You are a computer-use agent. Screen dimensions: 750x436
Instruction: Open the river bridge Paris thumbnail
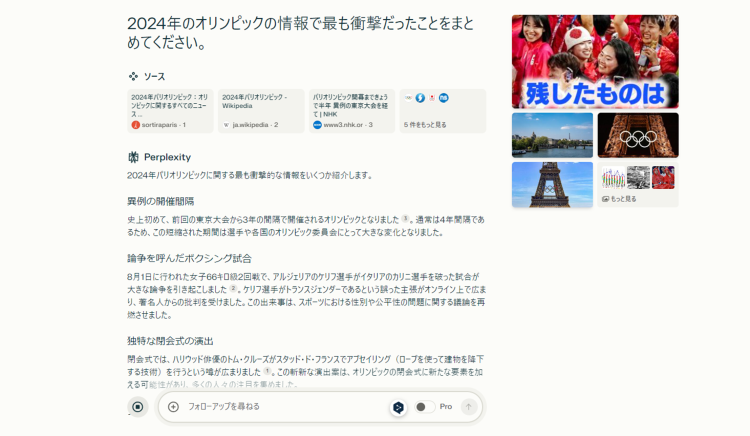(x=552, y=135)
